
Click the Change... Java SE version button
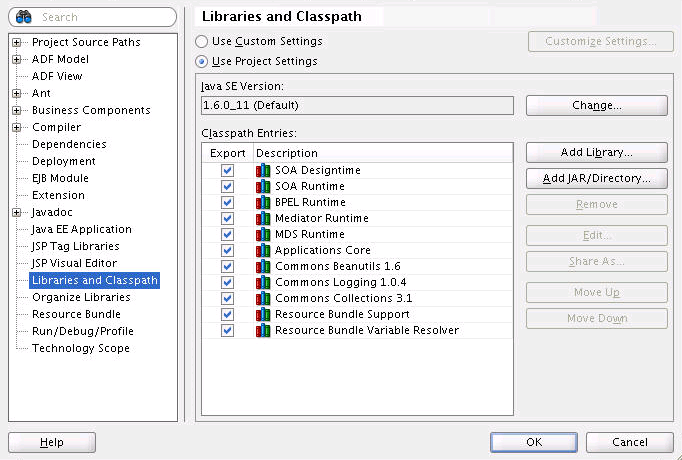[597, 105]
